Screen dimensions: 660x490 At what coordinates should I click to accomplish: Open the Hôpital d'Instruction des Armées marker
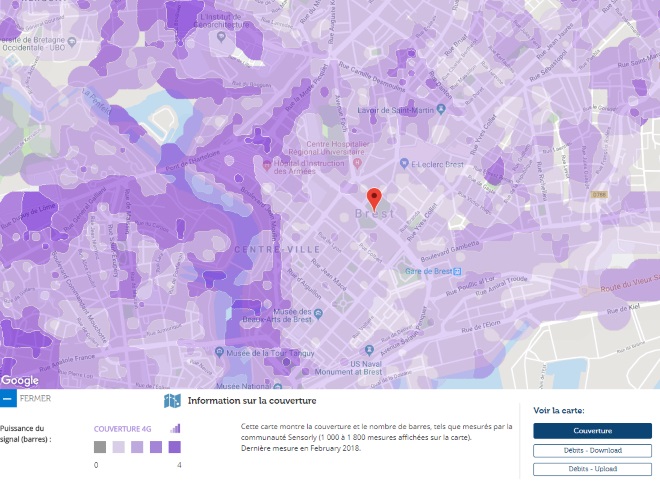tap(266, 163)
